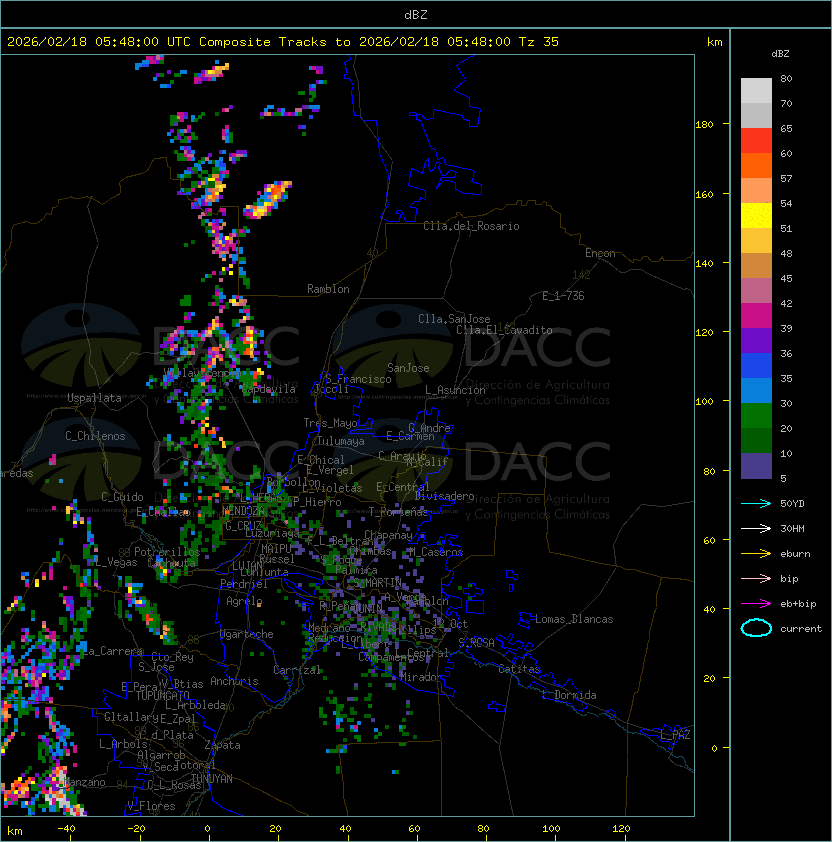
Task: Click the cyan 'current' ellipse legend symbol
Action: coord(756,628)
